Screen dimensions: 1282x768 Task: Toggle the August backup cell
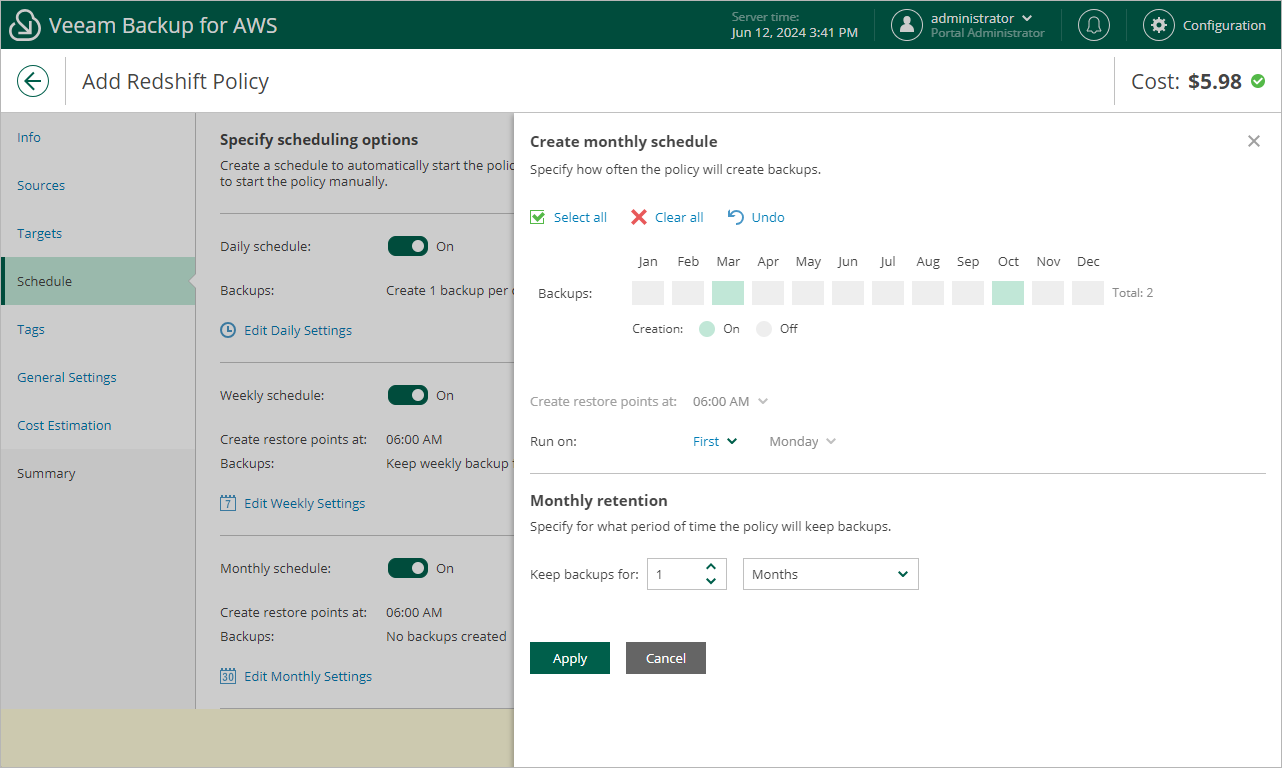pyautogui.click(x=928, y=293)
